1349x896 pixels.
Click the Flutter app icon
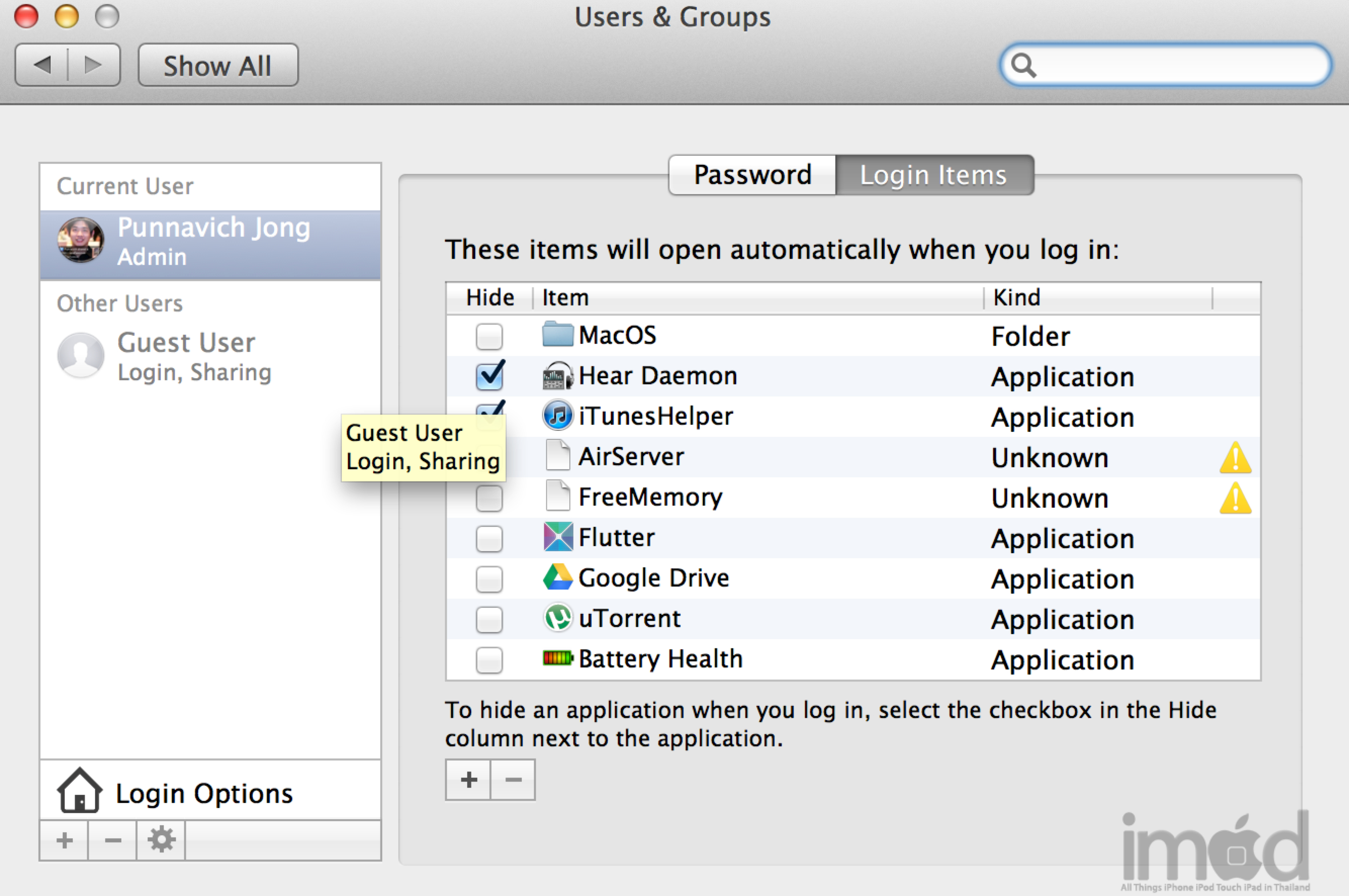point(557,536)
